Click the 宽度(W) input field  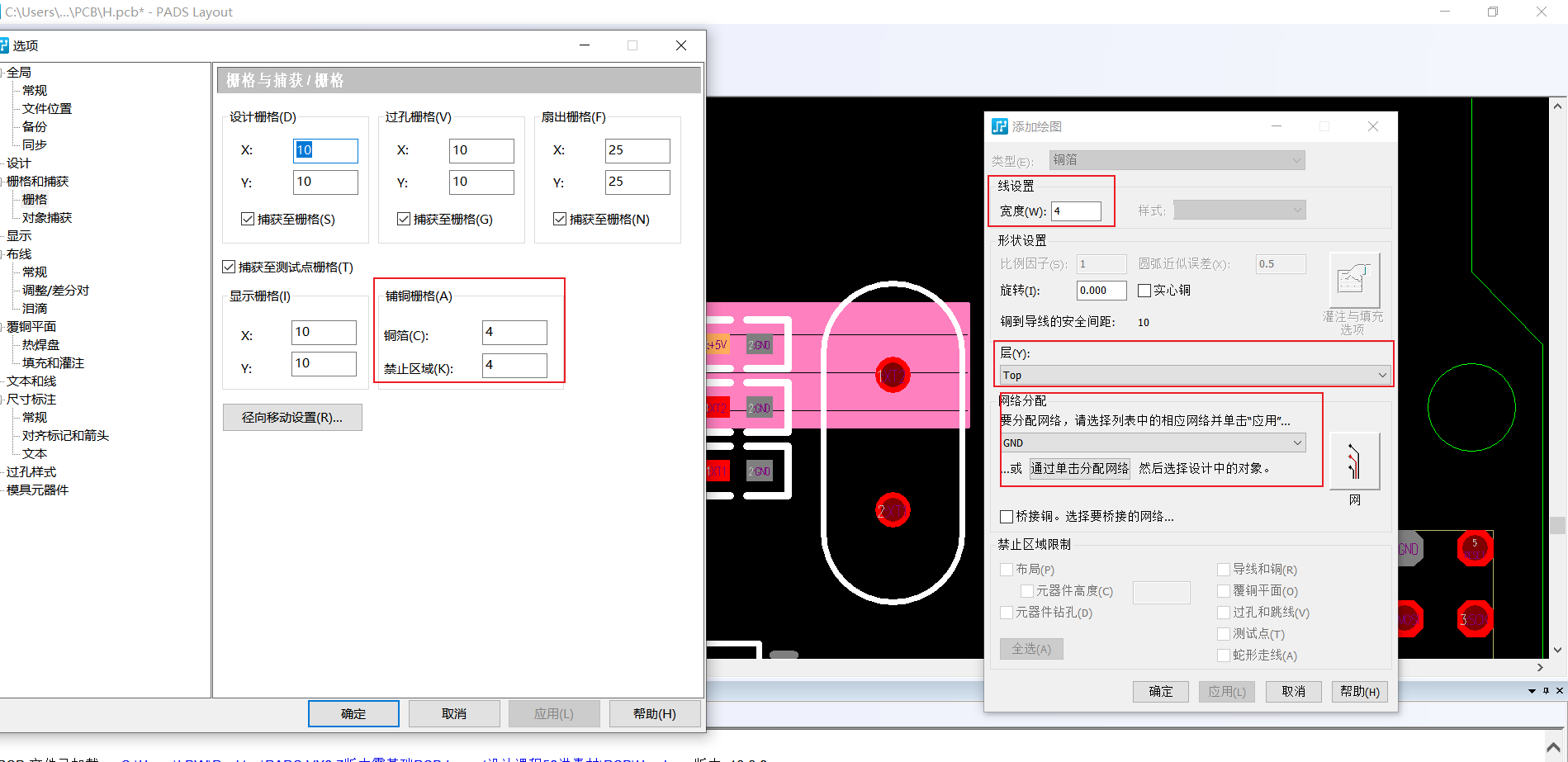pyautogui.click(x=1077, y=211)
